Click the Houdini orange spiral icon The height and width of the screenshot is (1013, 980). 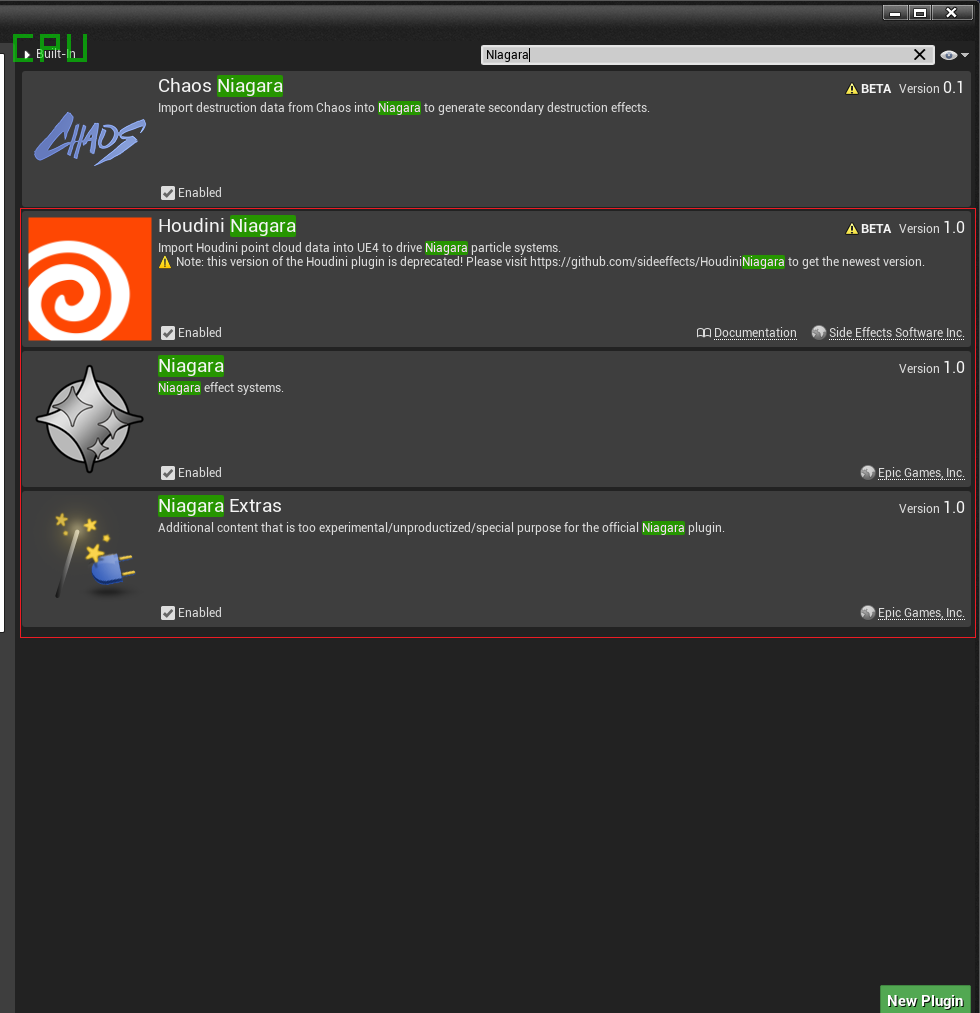tap(90, 279)
